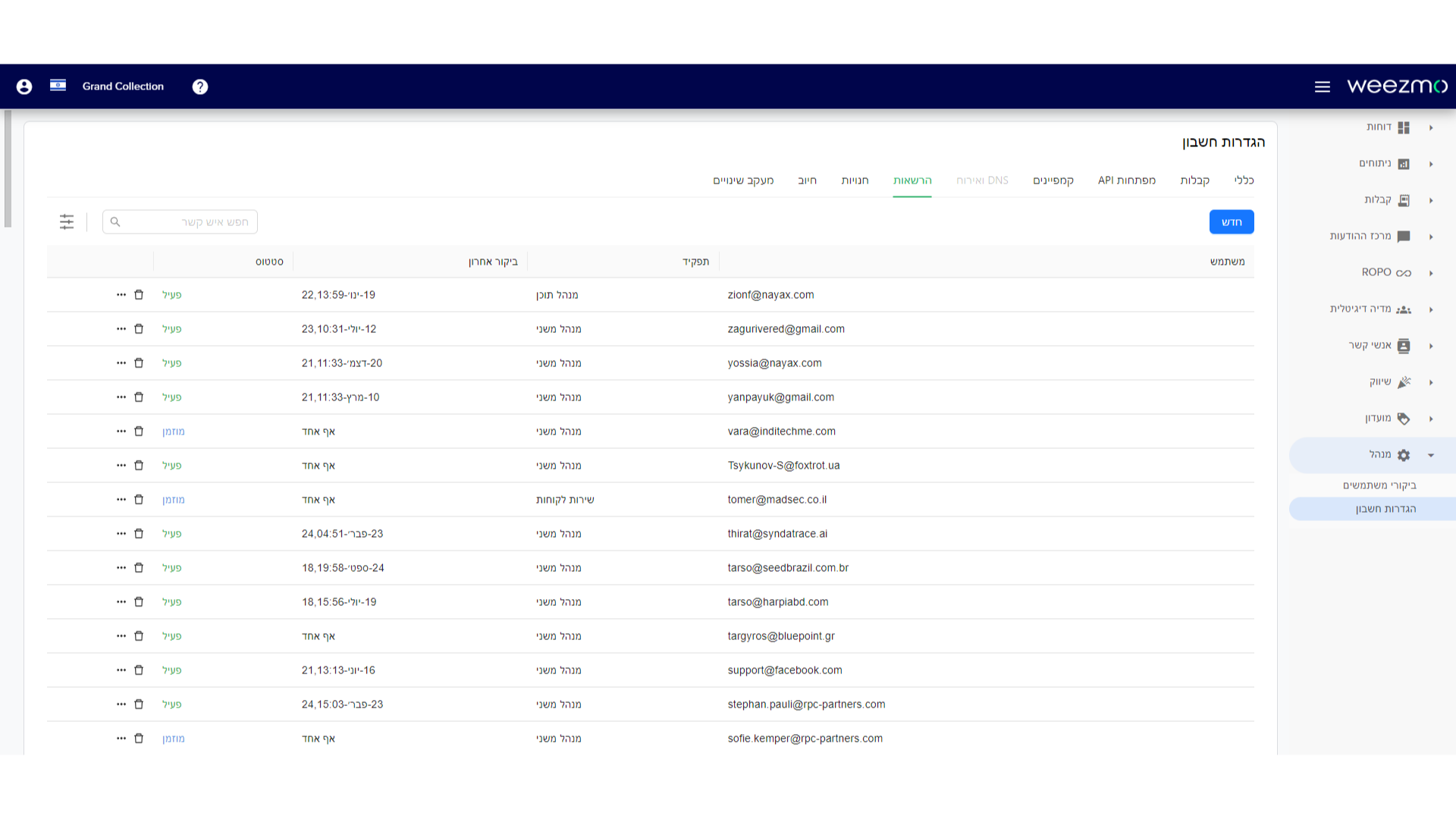
Task: Delete the yanpayuk@gmail.com user
Action: 139,397
